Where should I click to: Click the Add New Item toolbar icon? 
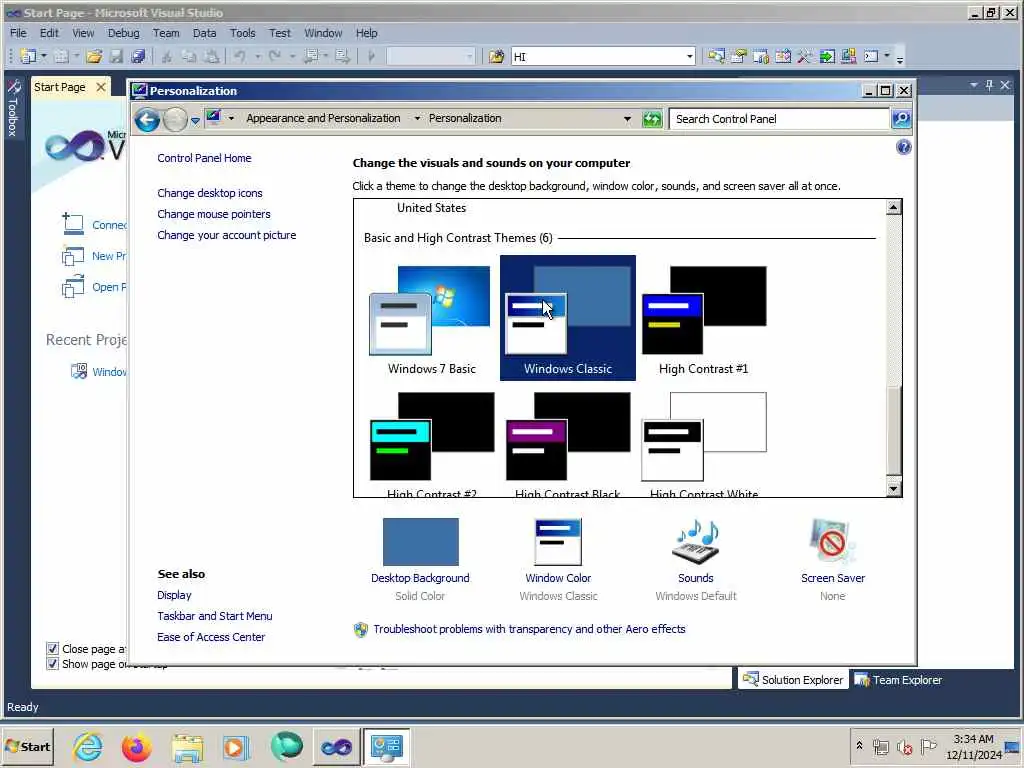coord(61,56)
